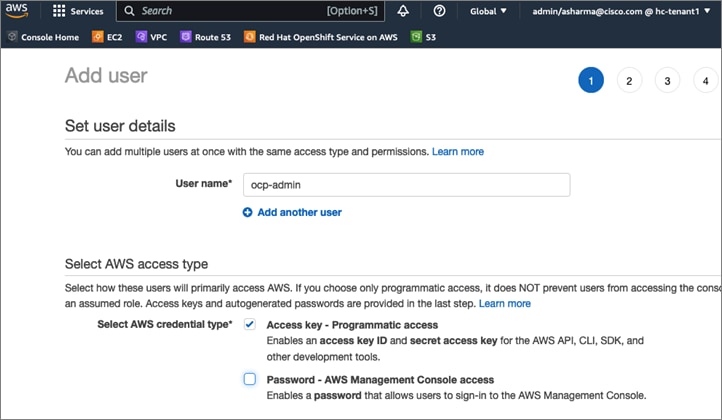The image size is (722, 420).
Task: Open Red Hat OpenShift Service on AWS
Action: point(328,37)
